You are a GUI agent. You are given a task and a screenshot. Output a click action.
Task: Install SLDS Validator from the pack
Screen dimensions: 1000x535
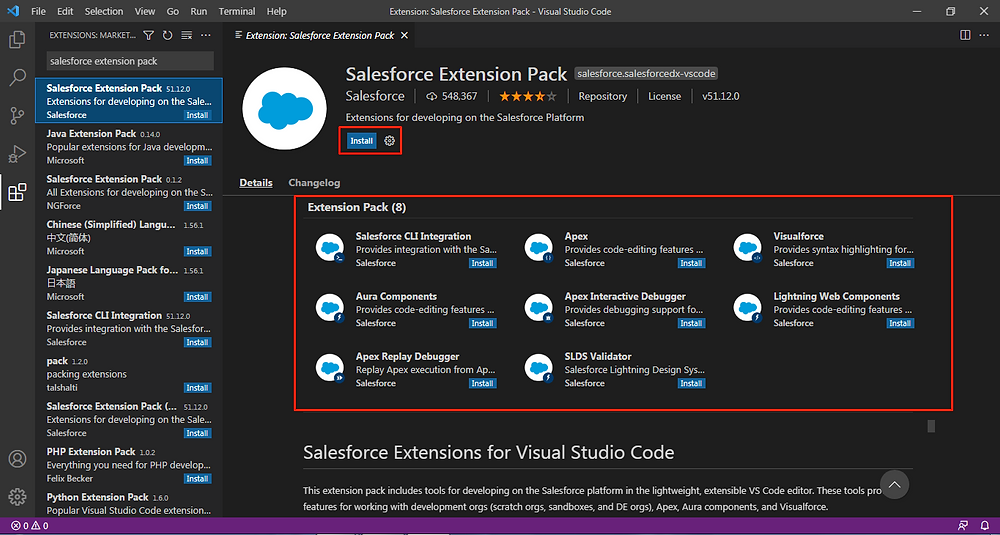click(691, 383)
